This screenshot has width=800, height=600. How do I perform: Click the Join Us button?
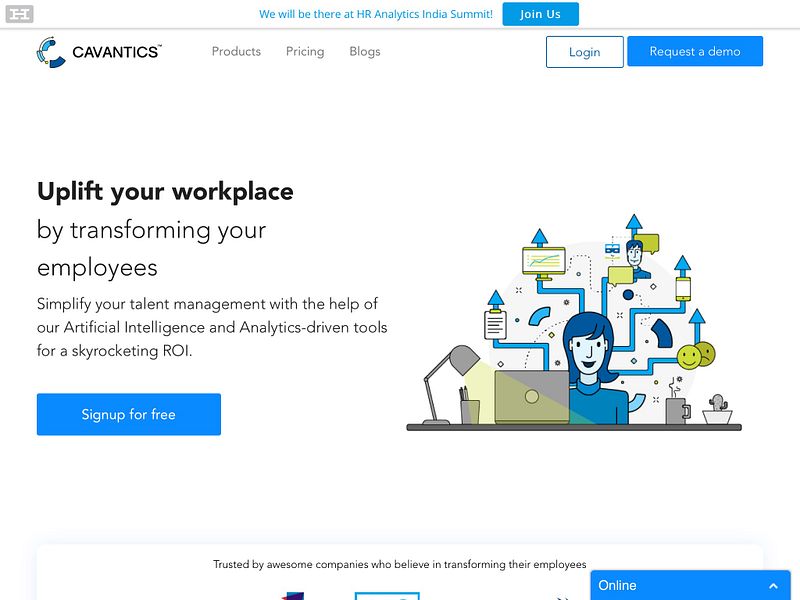pos(540,14)
